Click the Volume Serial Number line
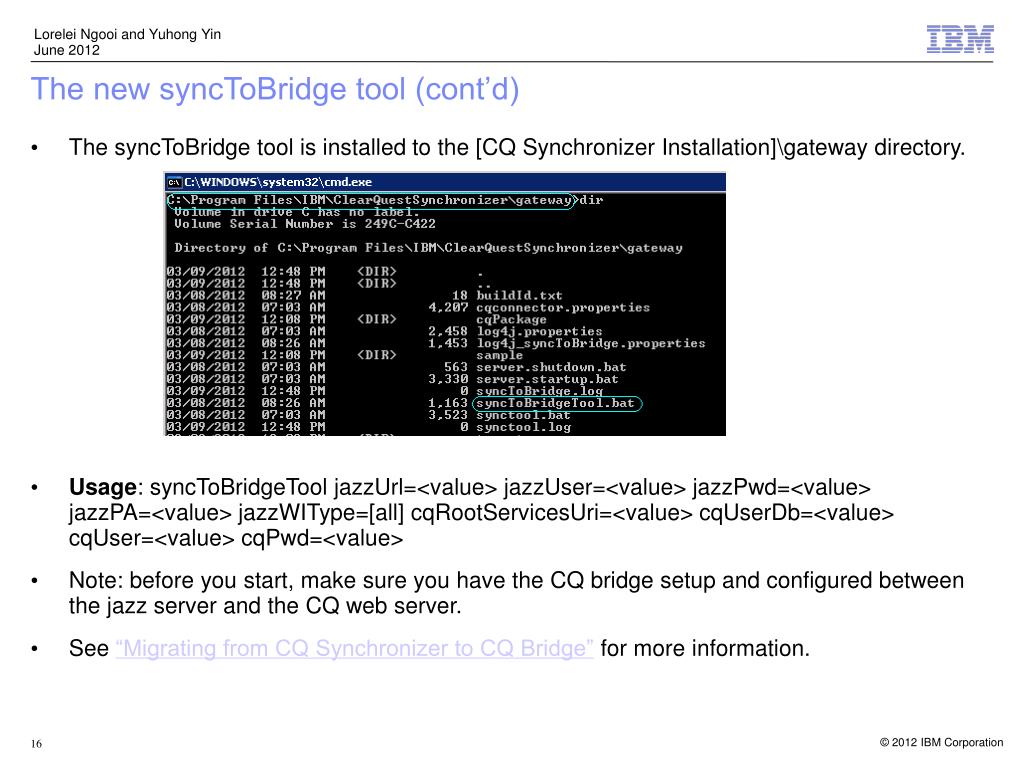Viewport: 1024px width, 768px height. [x=304, y=224]
